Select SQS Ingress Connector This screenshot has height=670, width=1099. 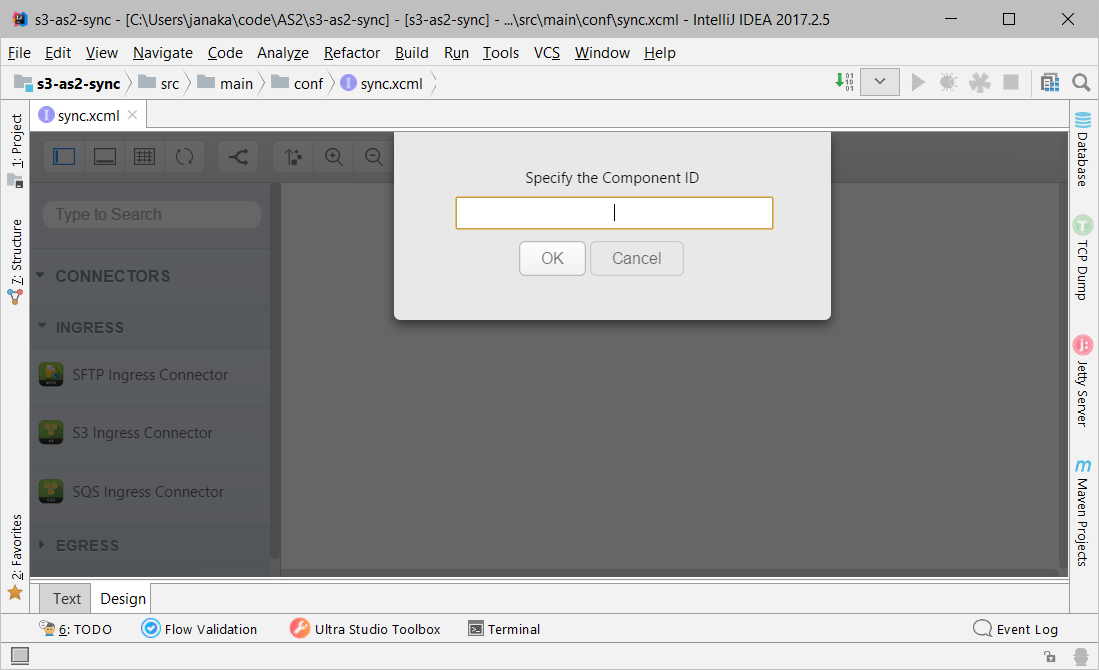click(150, 492)
